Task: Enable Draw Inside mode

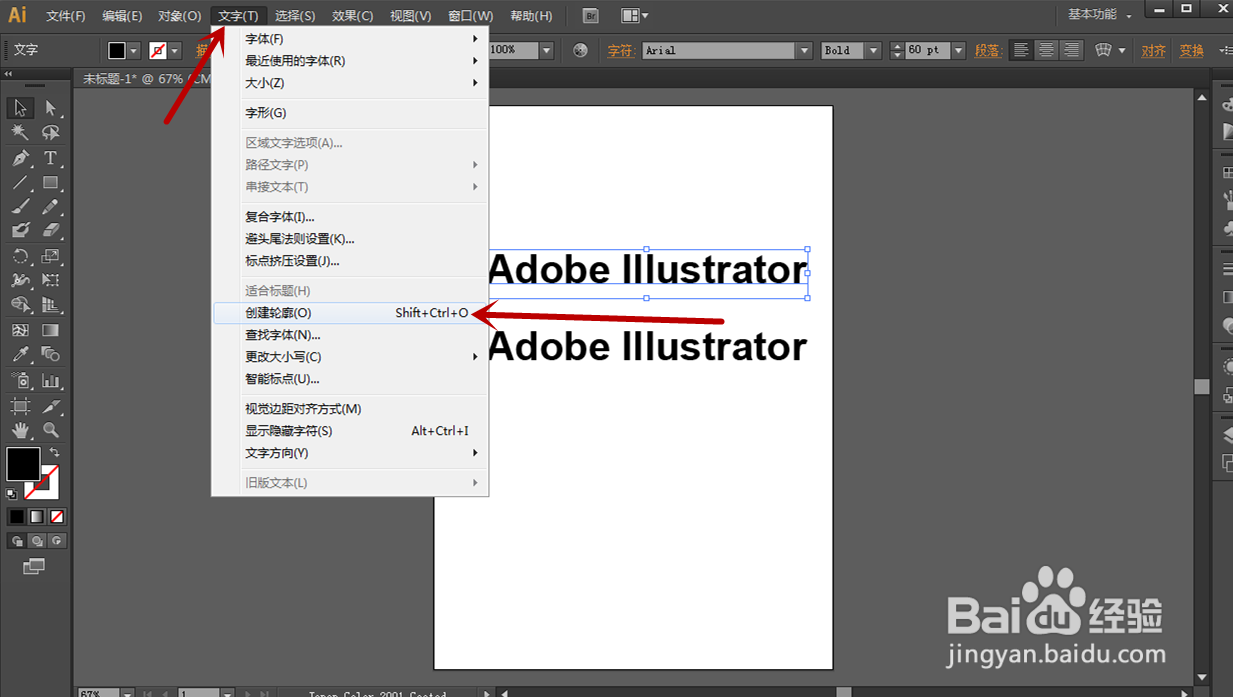Action: click(x=57, y=541)
